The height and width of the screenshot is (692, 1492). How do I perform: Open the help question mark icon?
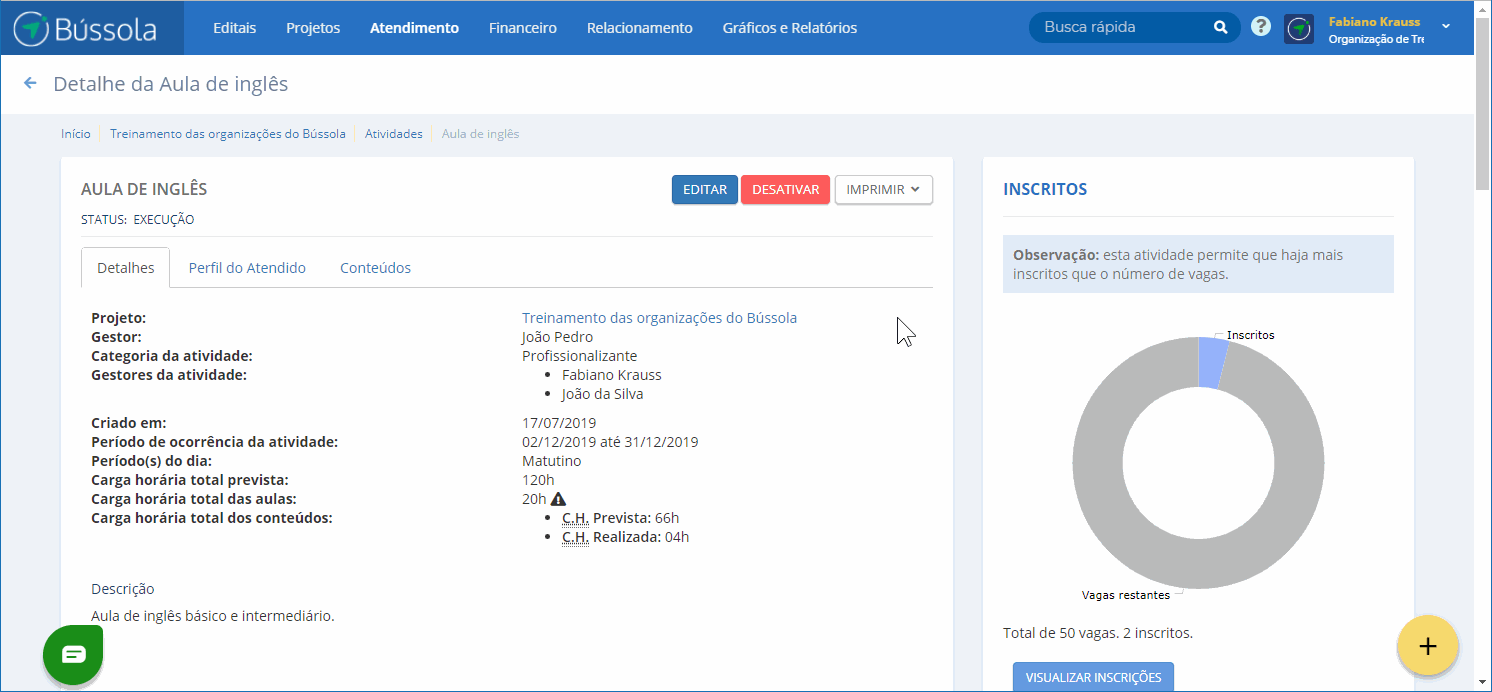tap(1261, 27)
